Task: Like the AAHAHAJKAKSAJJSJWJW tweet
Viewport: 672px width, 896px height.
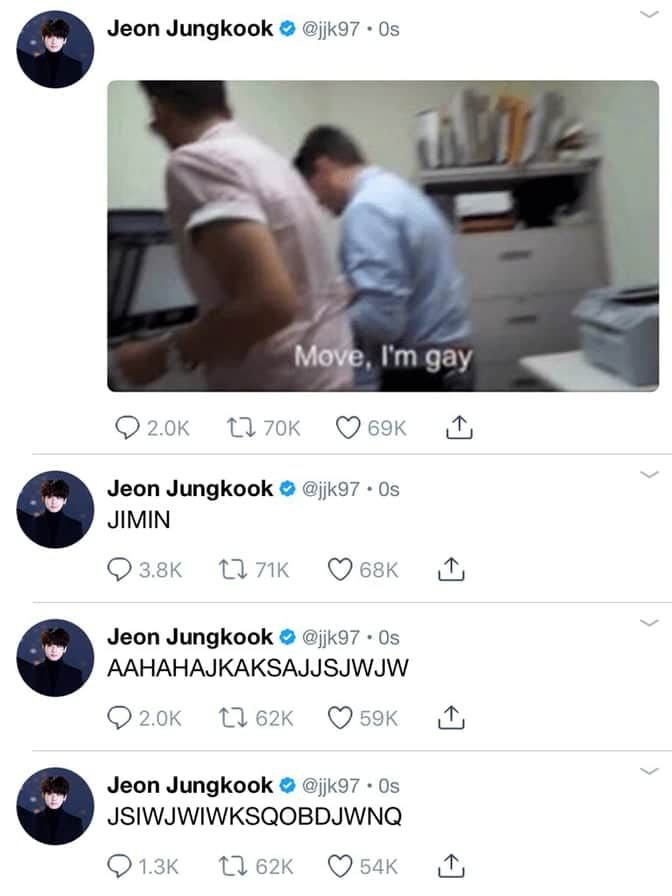Action: pos(339,718)
